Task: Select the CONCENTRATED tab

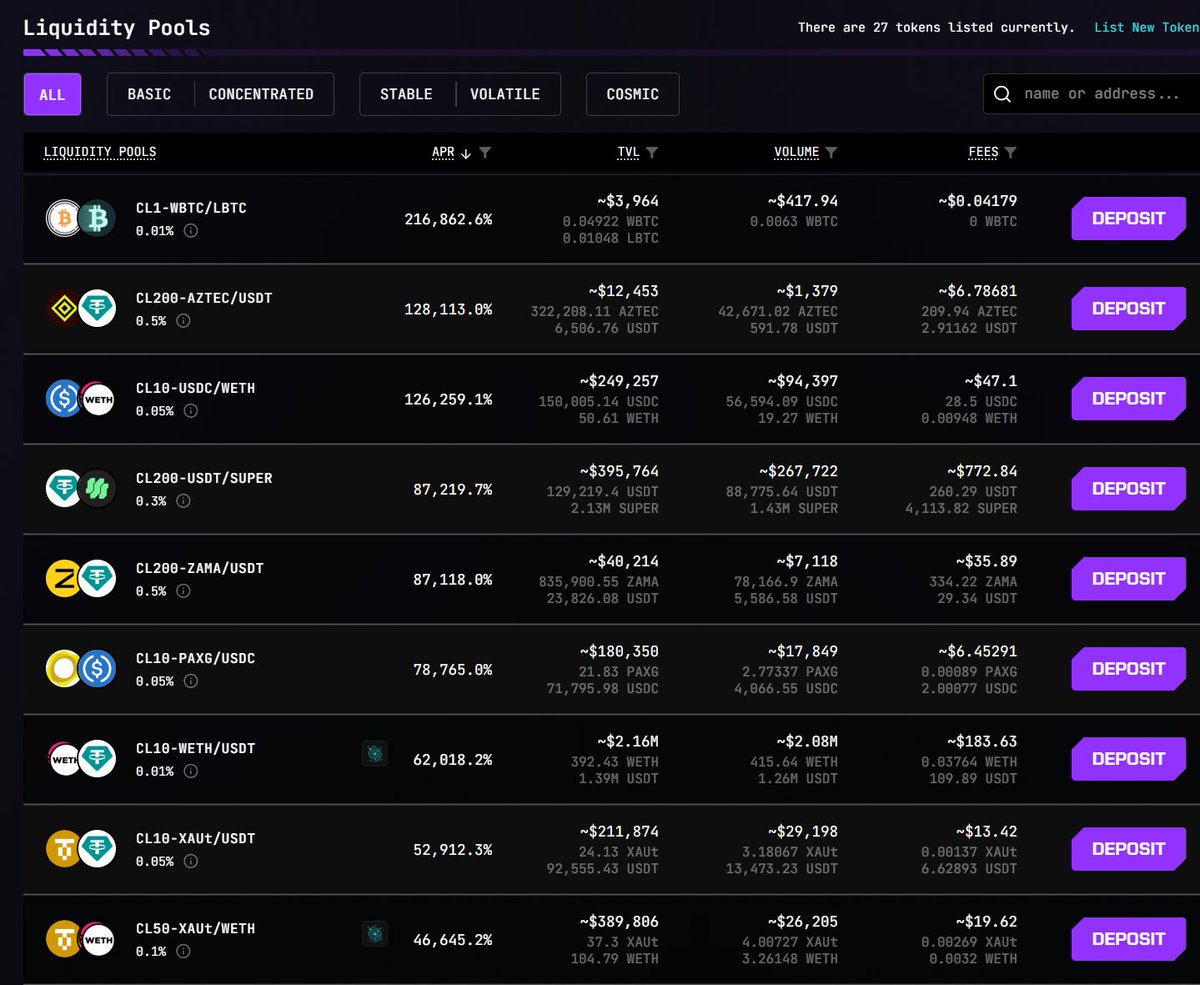Action: pyautogui.click(x=261, y=94)
